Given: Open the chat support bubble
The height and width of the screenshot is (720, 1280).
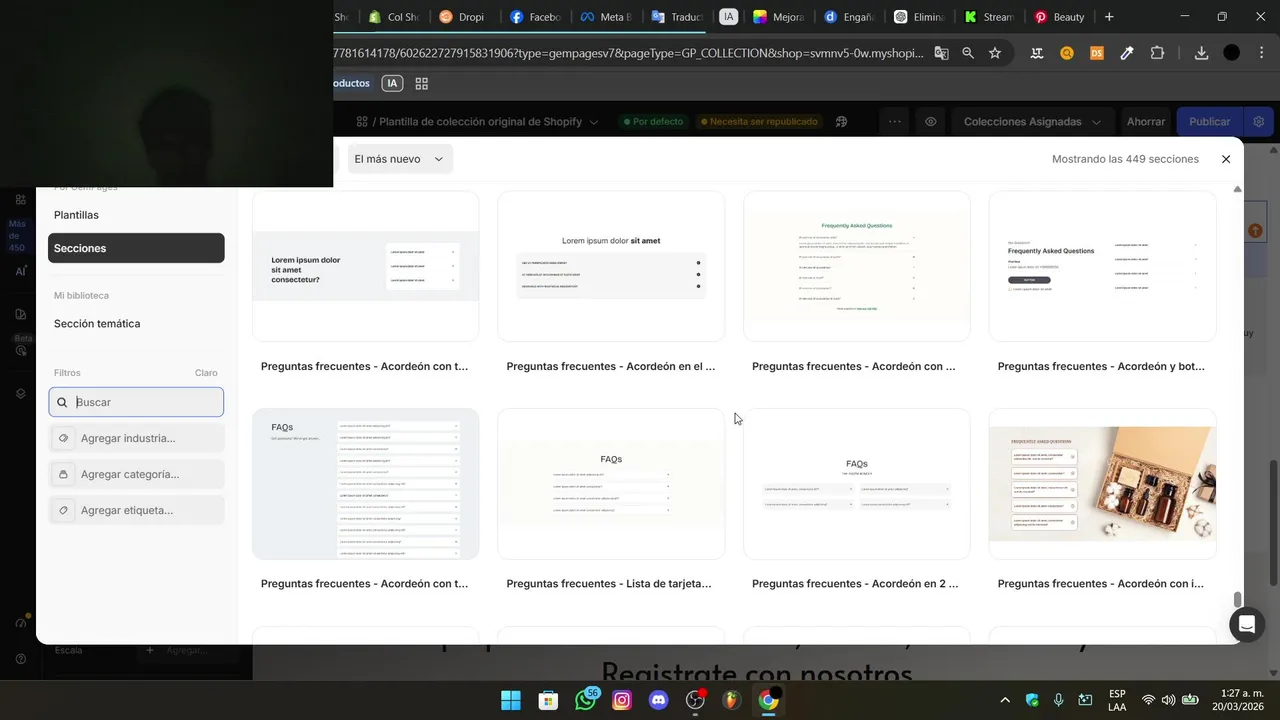Looking at the screenshot, I should [1246, 625].
